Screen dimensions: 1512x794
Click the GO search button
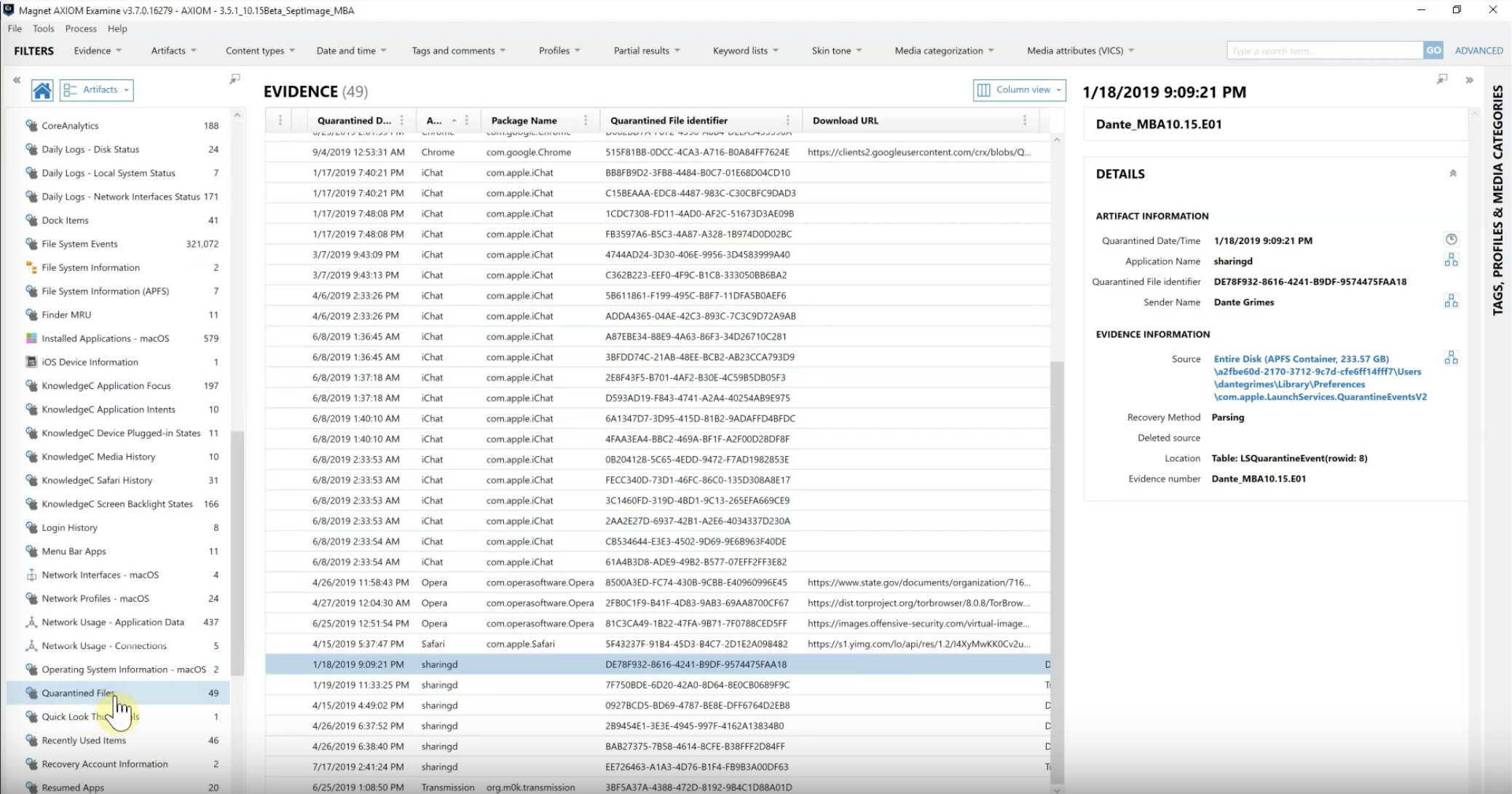[1433, 50]
